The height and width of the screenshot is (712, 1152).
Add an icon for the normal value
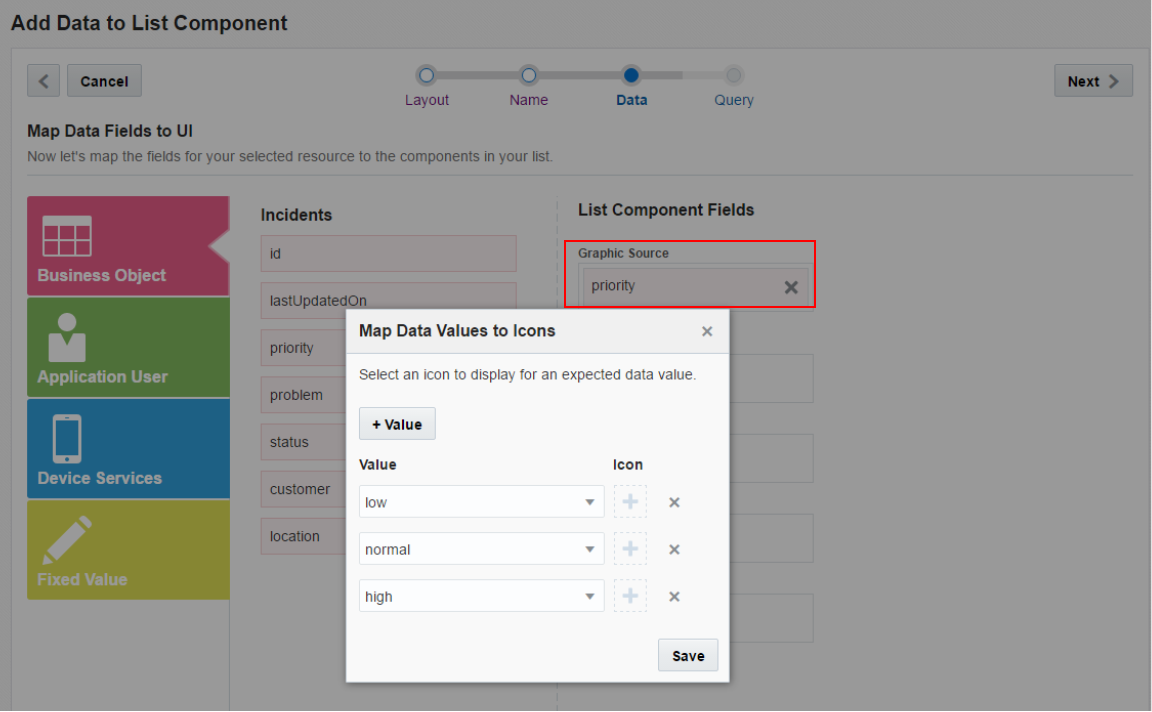coord(630,549)
